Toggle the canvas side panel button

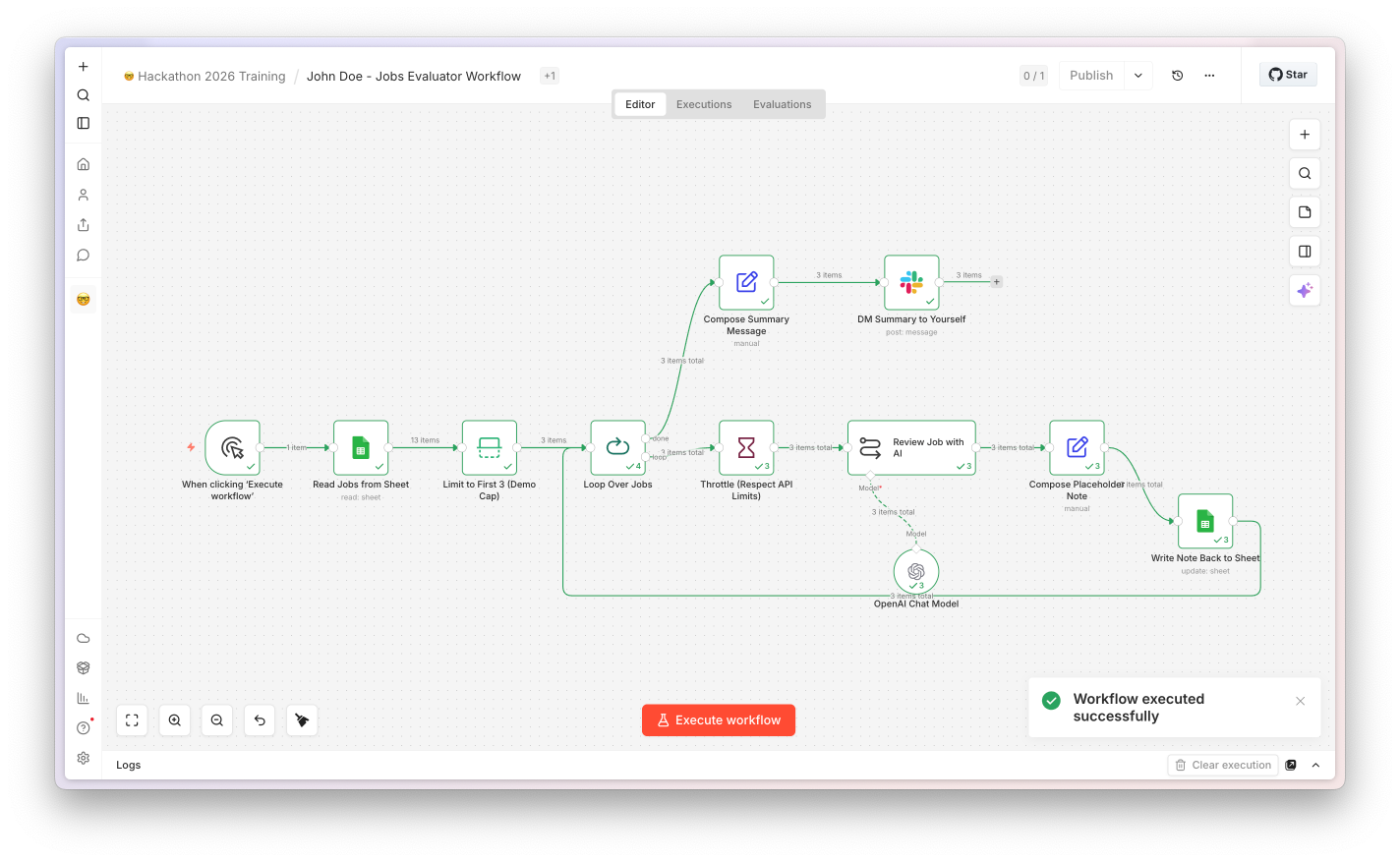1305,252
